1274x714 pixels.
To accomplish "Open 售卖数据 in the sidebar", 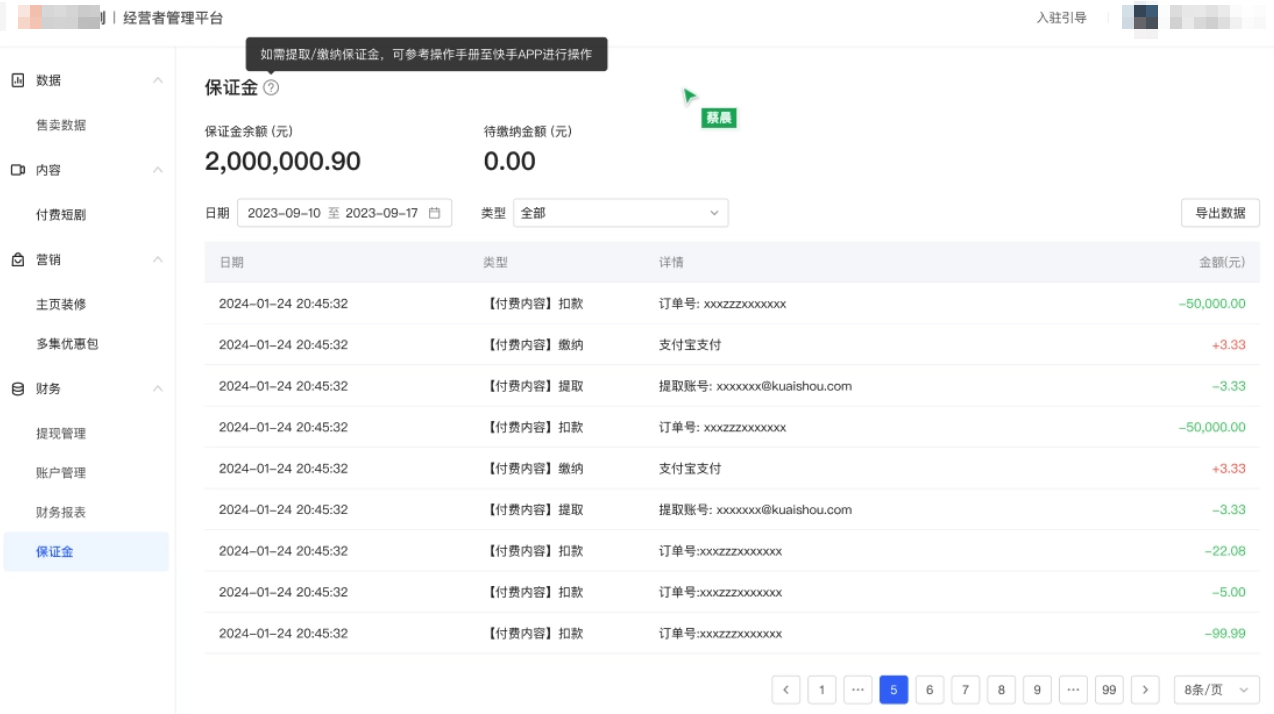I will pyautogui.click(x=61, y=125).
